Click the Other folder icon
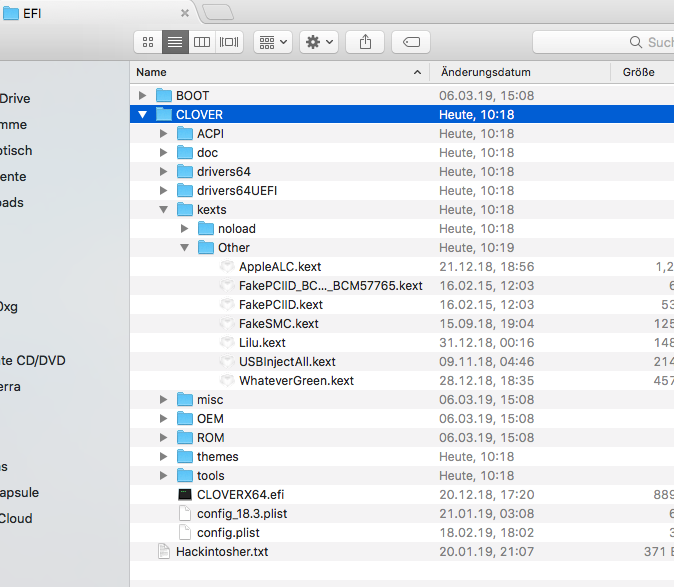 click(206, 247)
